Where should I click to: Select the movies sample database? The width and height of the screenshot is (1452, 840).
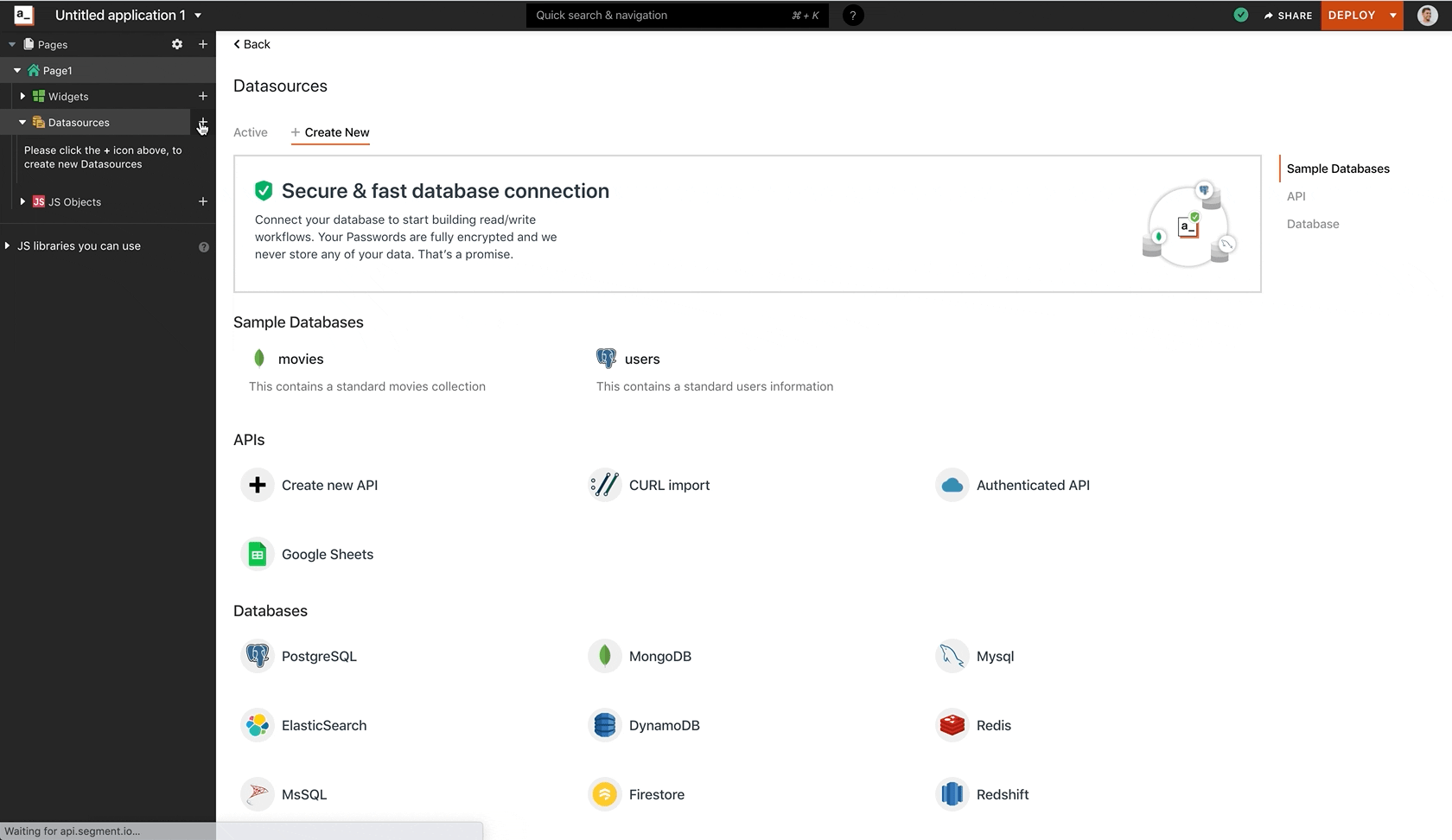(301, 359)
